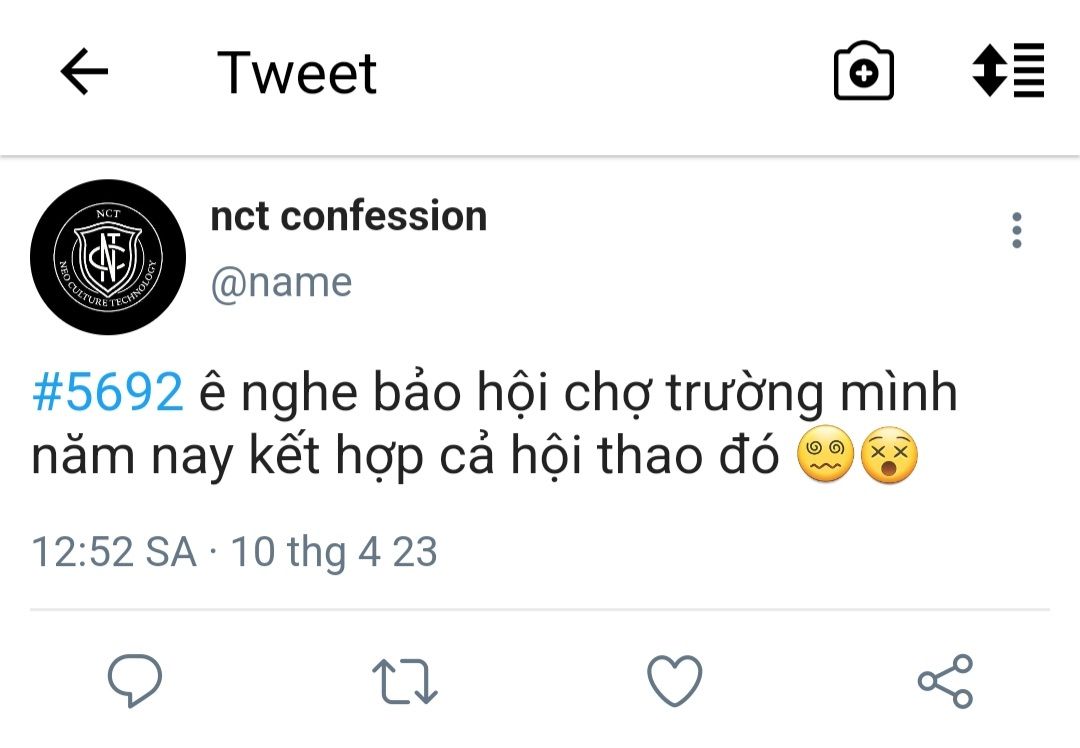Viewport: 1080px width, 748px height.
Task: Click the 10 thg 4 23 date
Action: (334, 552)
